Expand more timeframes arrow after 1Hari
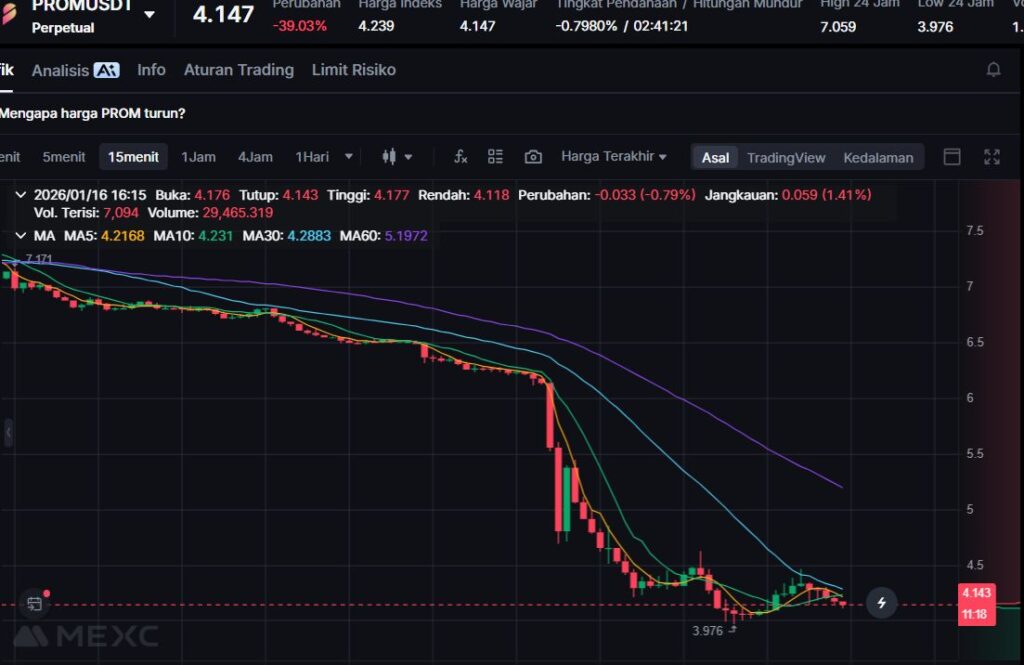 tap(348, 157)
